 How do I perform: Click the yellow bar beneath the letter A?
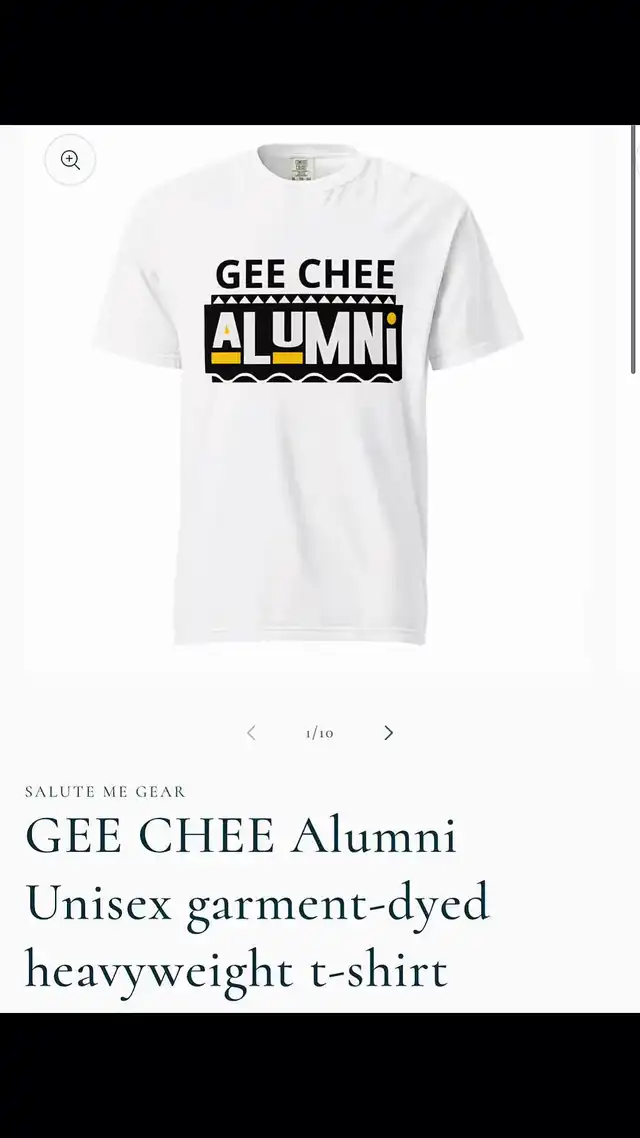(x=226, y=358)
